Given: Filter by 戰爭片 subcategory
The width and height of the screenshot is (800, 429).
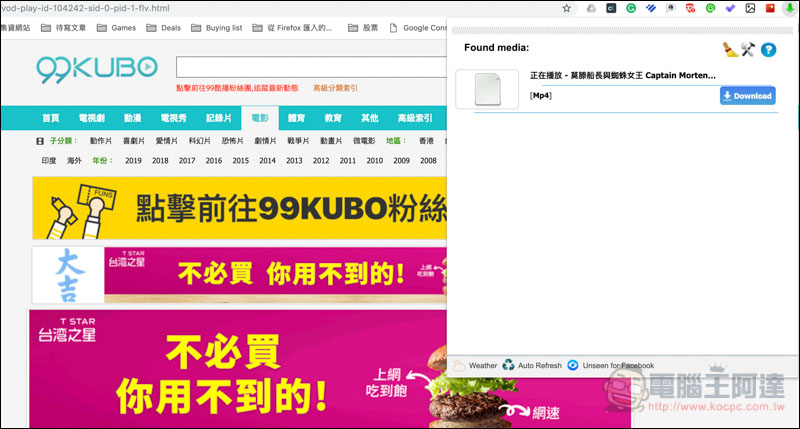Looking at the screenshot, I should (x=298, y=141).
